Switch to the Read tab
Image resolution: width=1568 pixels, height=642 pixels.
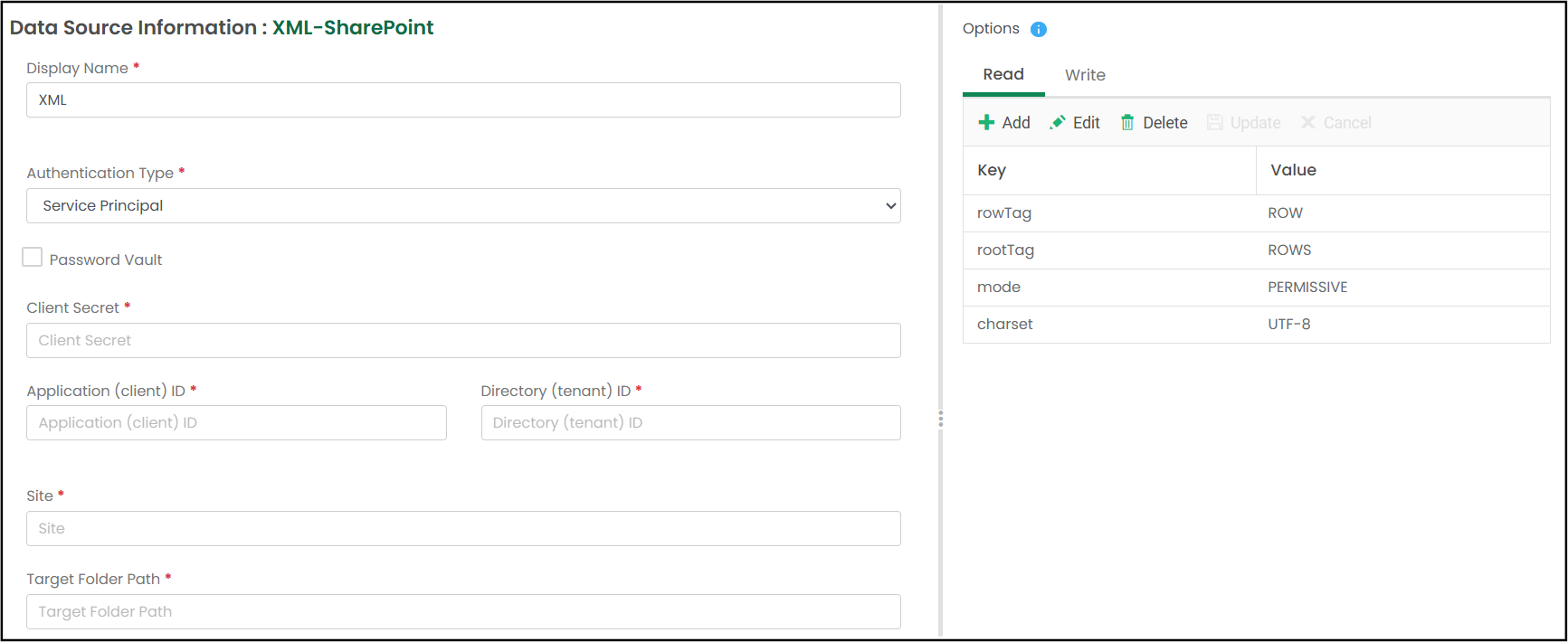1003,75
